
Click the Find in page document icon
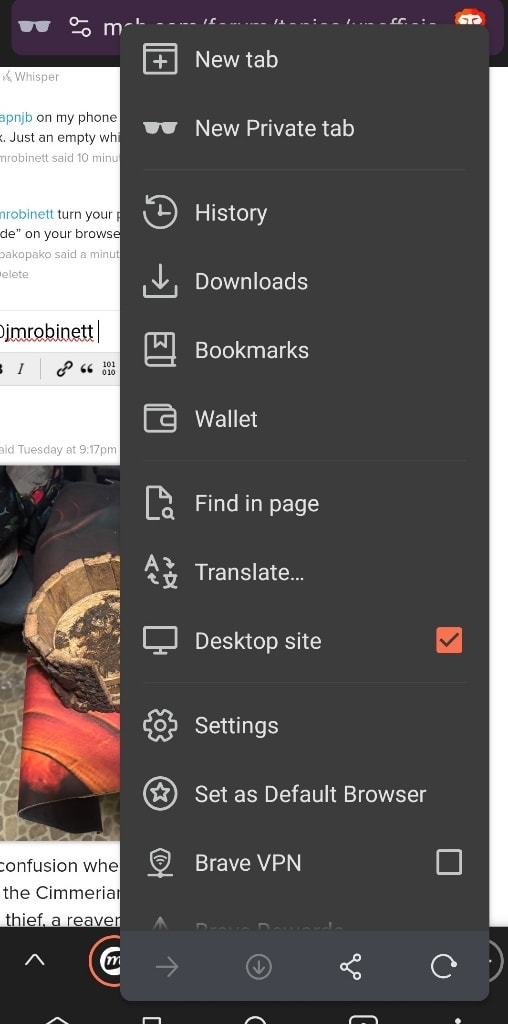[x=159, y=504]
